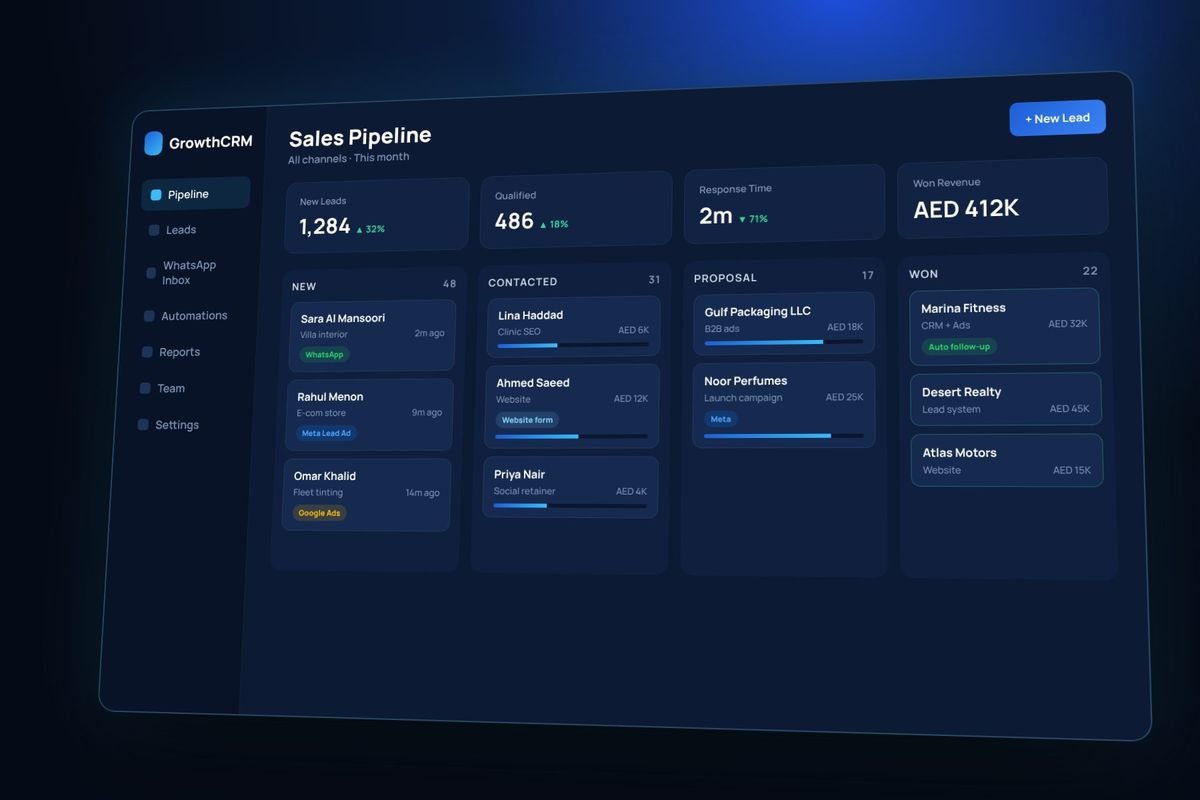Click the 14m ago timestamp
1200x800 pixels.
pos(422,493)
